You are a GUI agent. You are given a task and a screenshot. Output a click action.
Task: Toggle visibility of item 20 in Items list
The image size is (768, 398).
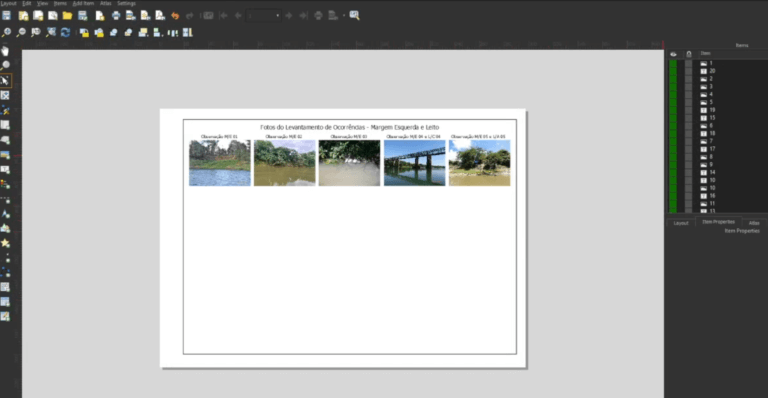673,71
